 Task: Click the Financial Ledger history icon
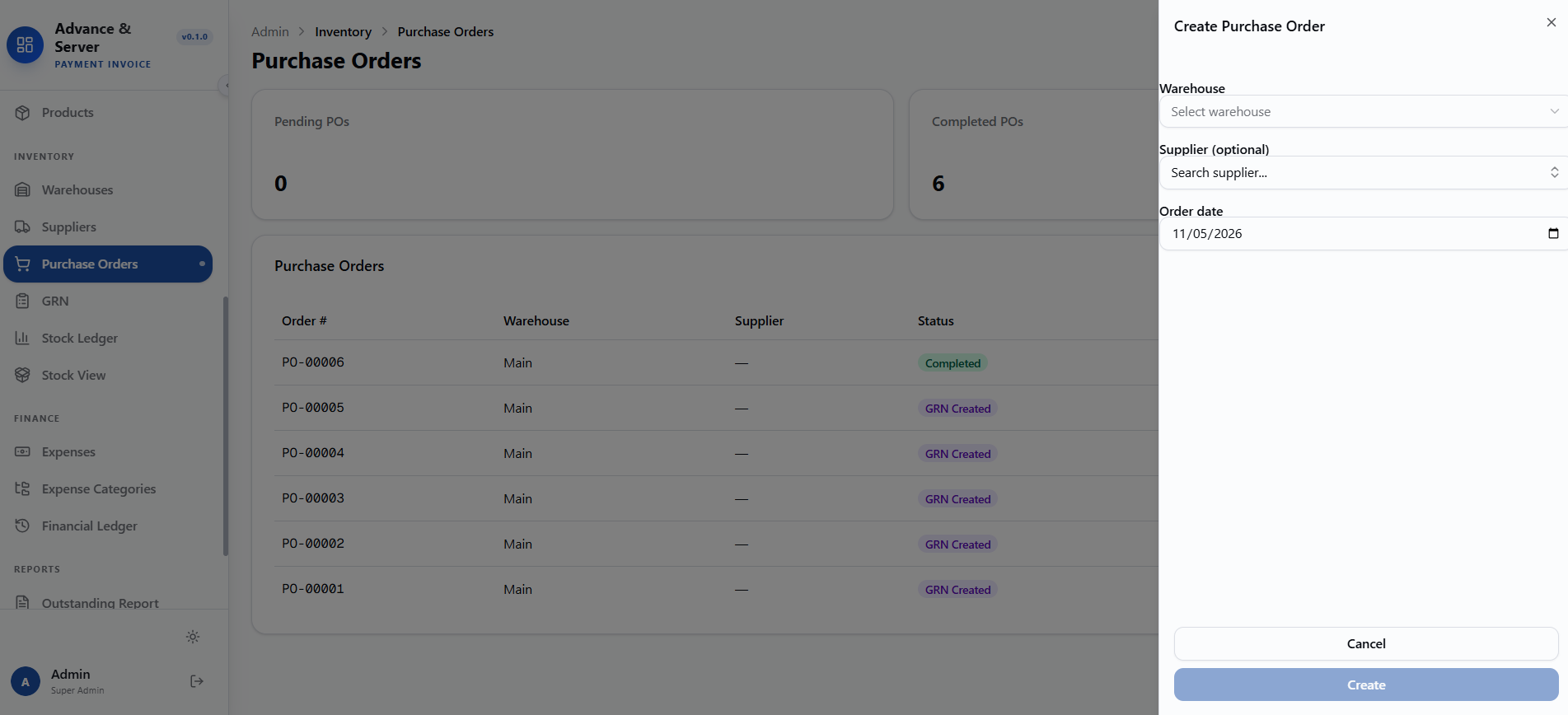coord(22,526)
